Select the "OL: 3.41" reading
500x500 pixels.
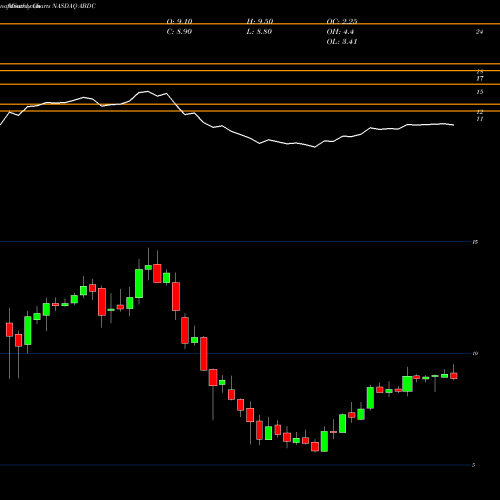342,41
